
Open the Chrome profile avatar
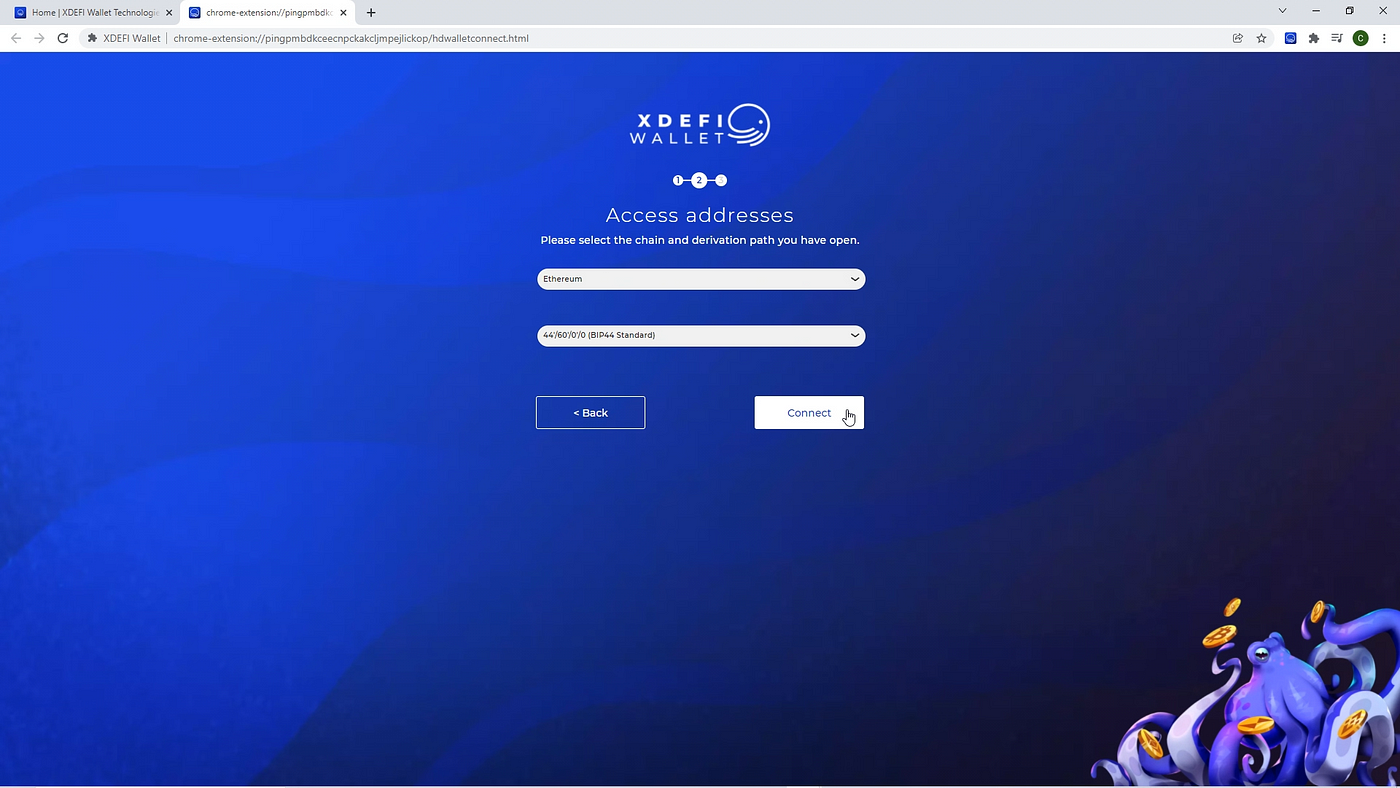(x=1360, y=38)
